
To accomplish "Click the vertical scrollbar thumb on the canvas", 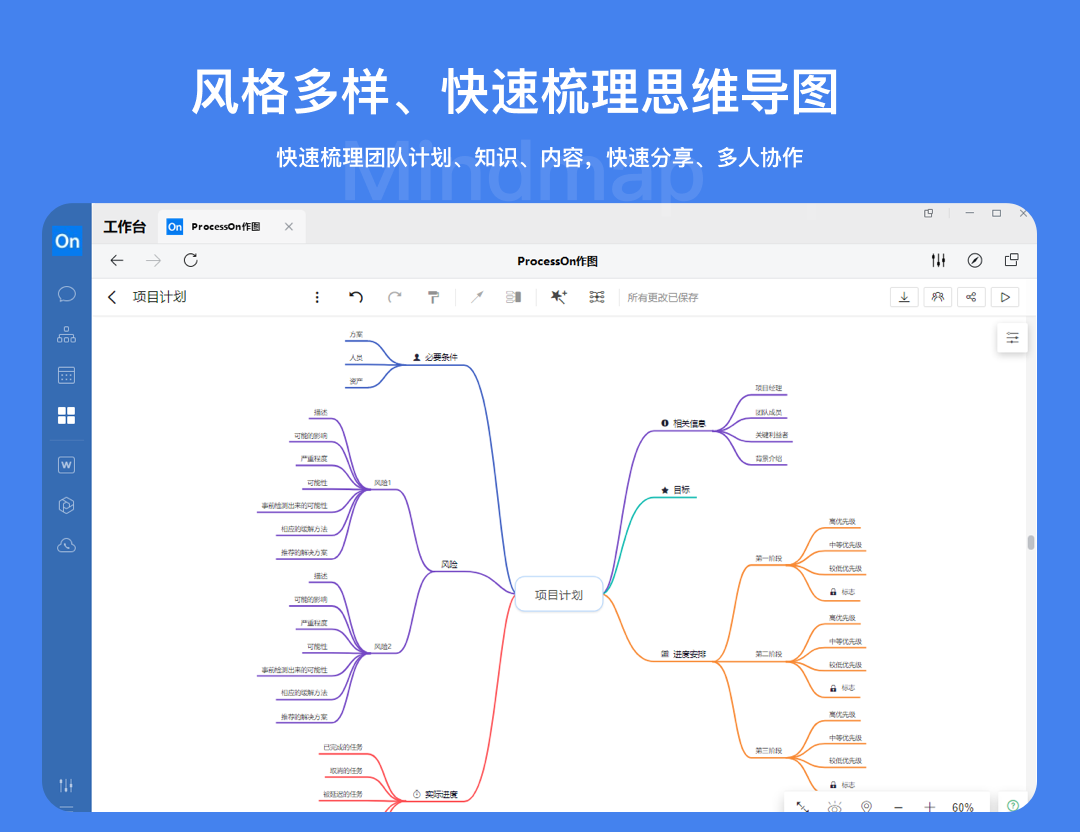I will pyautogui.click(x=1030, y=543).
